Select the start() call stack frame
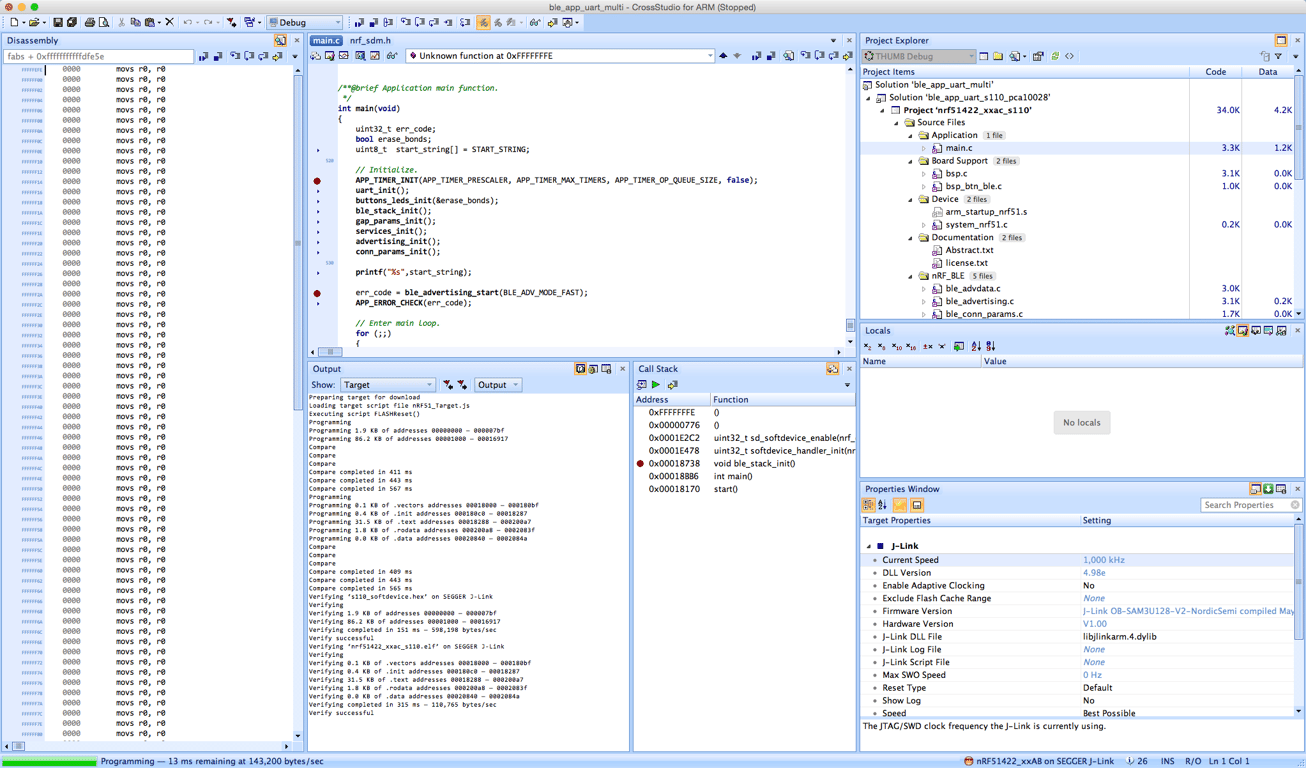Image resolution: width=1306 pixels, height=768 pixels. (744, 489)
